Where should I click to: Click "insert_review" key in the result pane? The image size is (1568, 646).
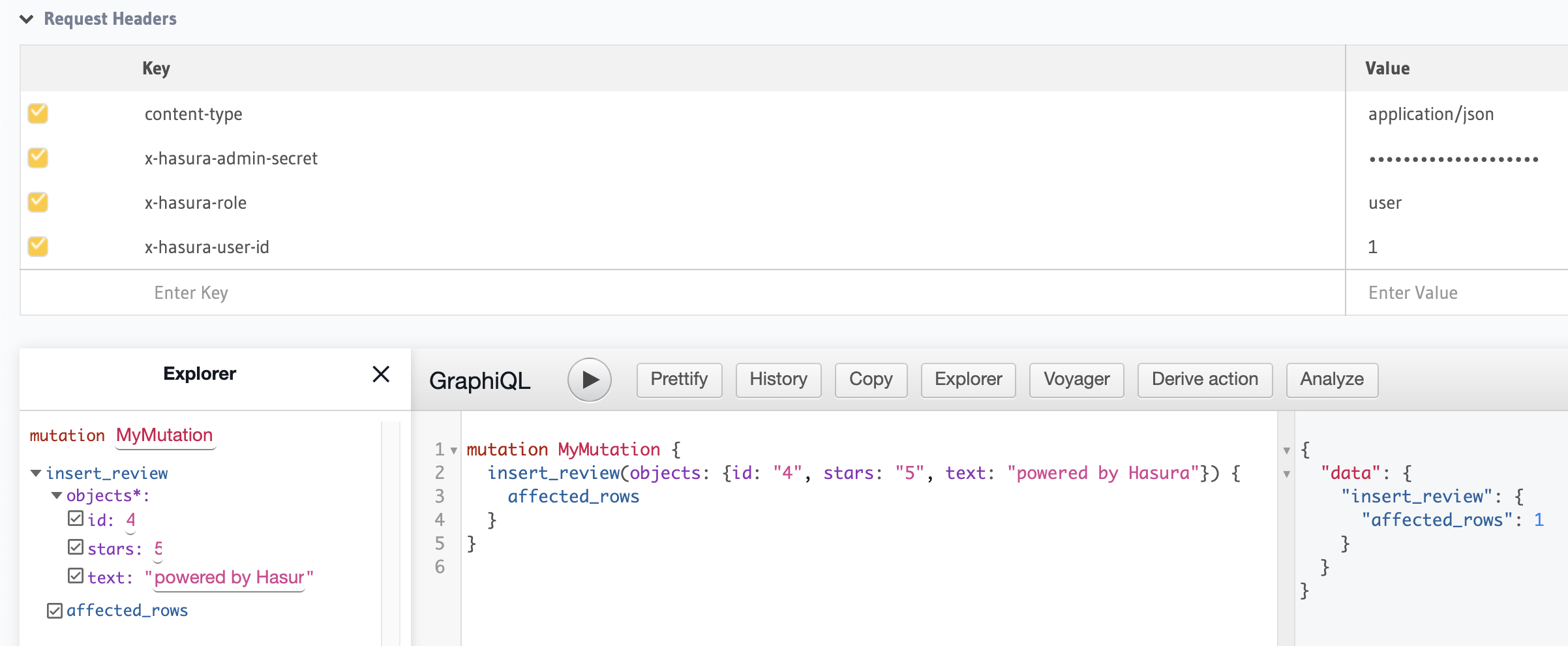[x=1417, y=497]
